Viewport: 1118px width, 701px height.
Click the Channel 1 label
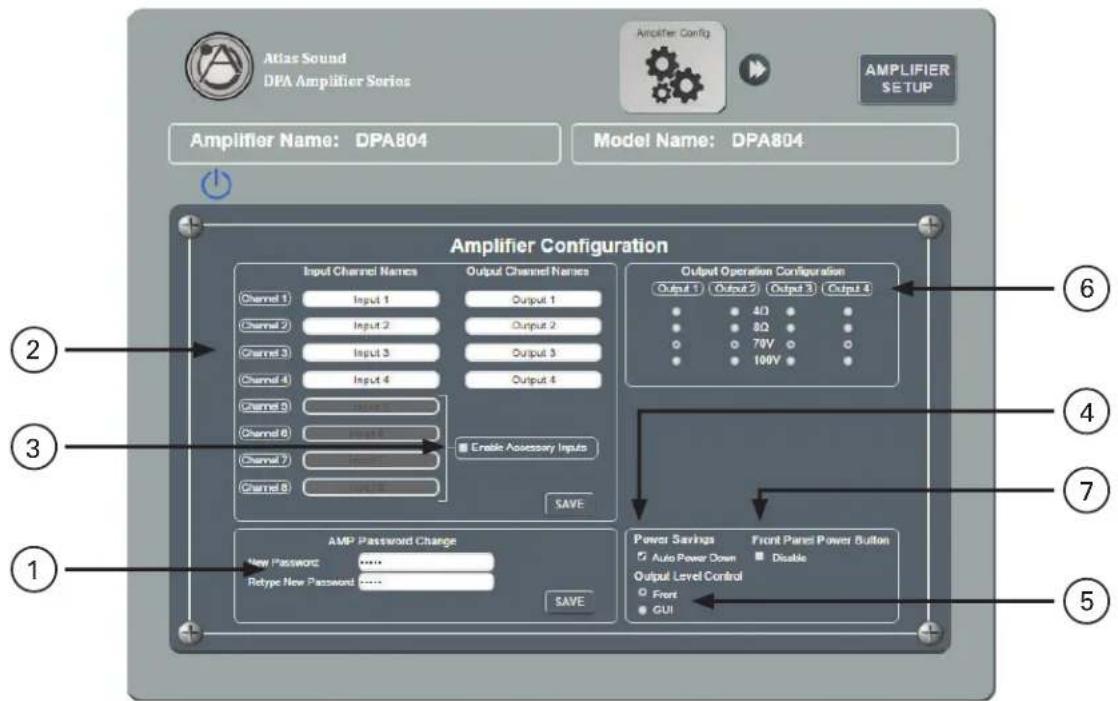[265, 299]
